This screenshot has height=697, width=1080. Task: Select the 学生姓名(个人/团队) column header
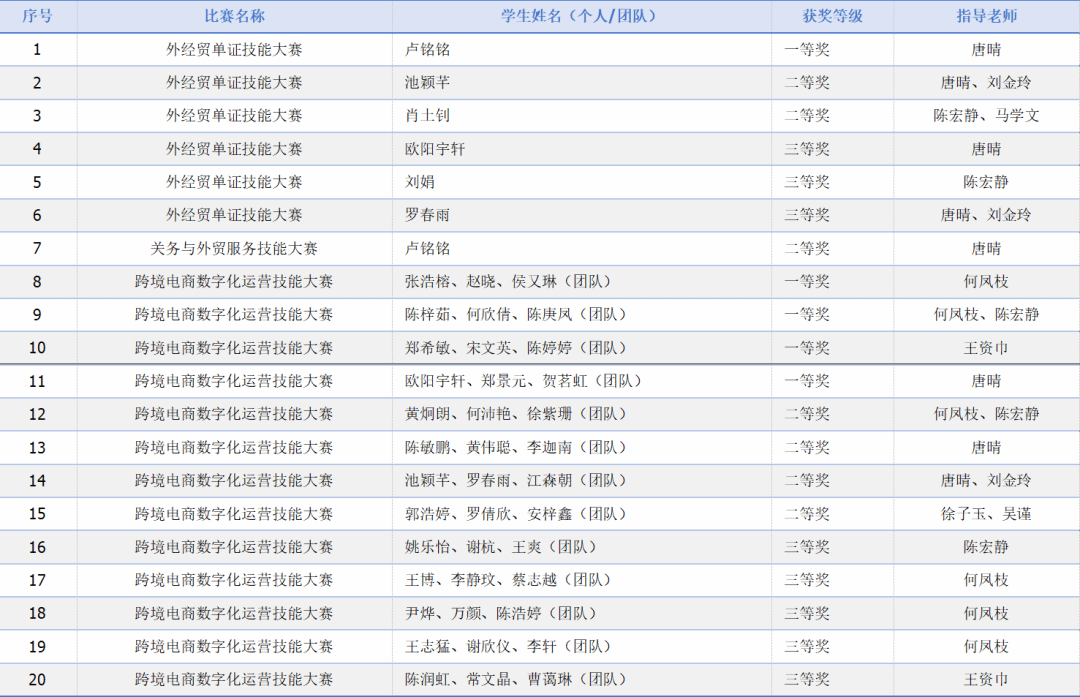(581, 16)
